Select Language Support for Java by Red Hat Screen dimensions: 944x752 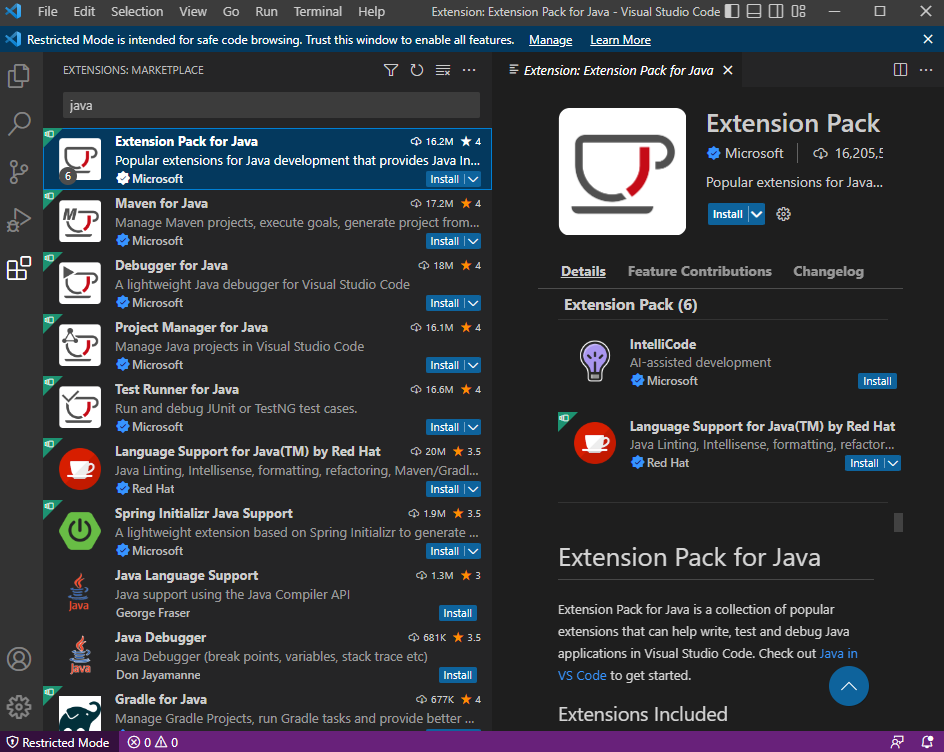267,470
